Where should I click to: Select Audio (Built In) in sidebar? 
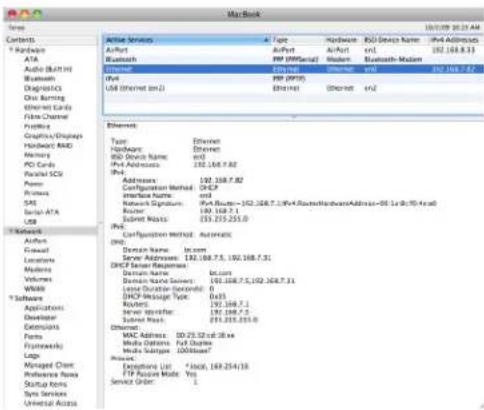pos(48,69)
